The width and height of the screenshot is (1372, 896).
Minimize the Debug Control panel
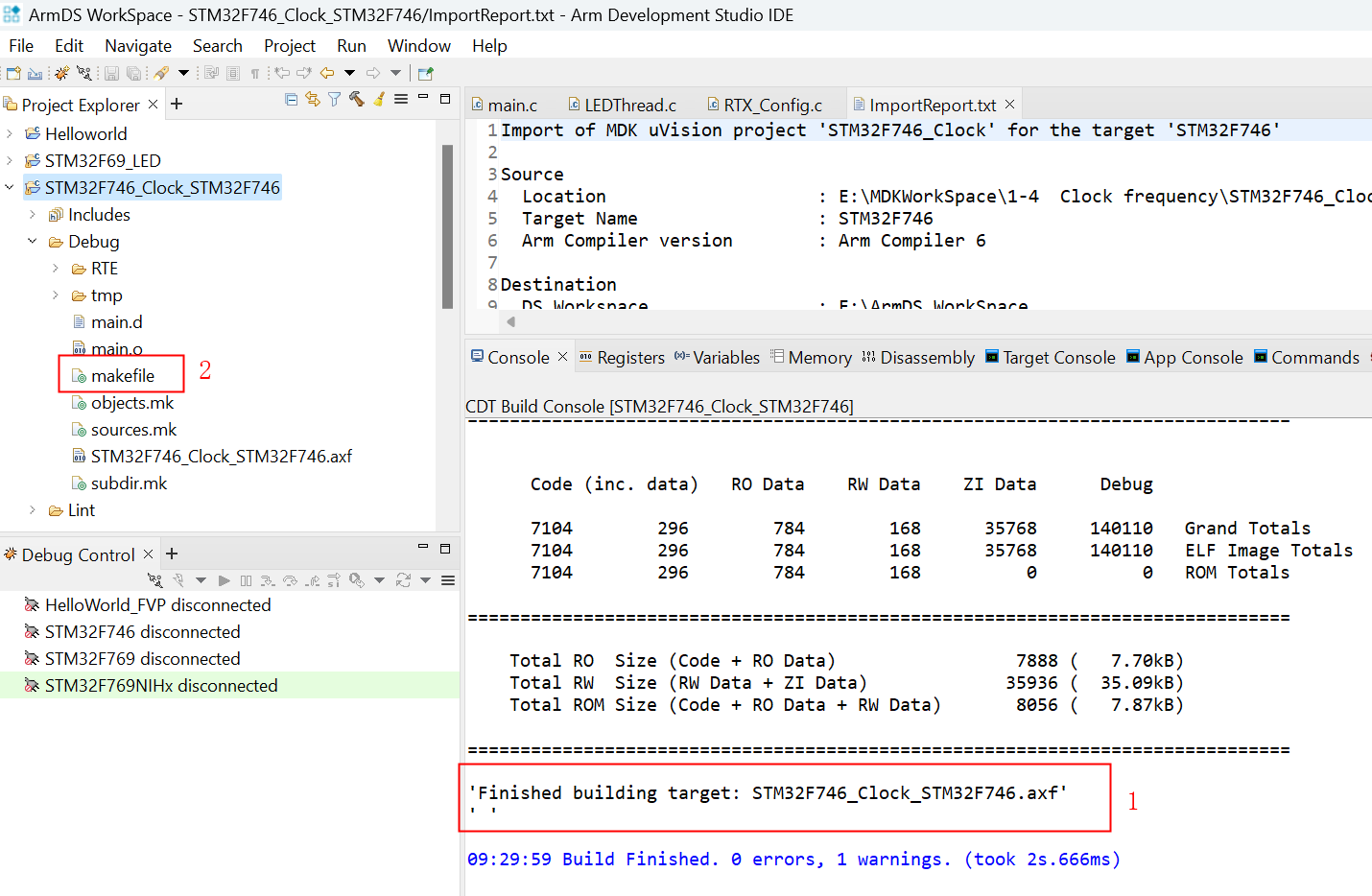click(423, 548)
